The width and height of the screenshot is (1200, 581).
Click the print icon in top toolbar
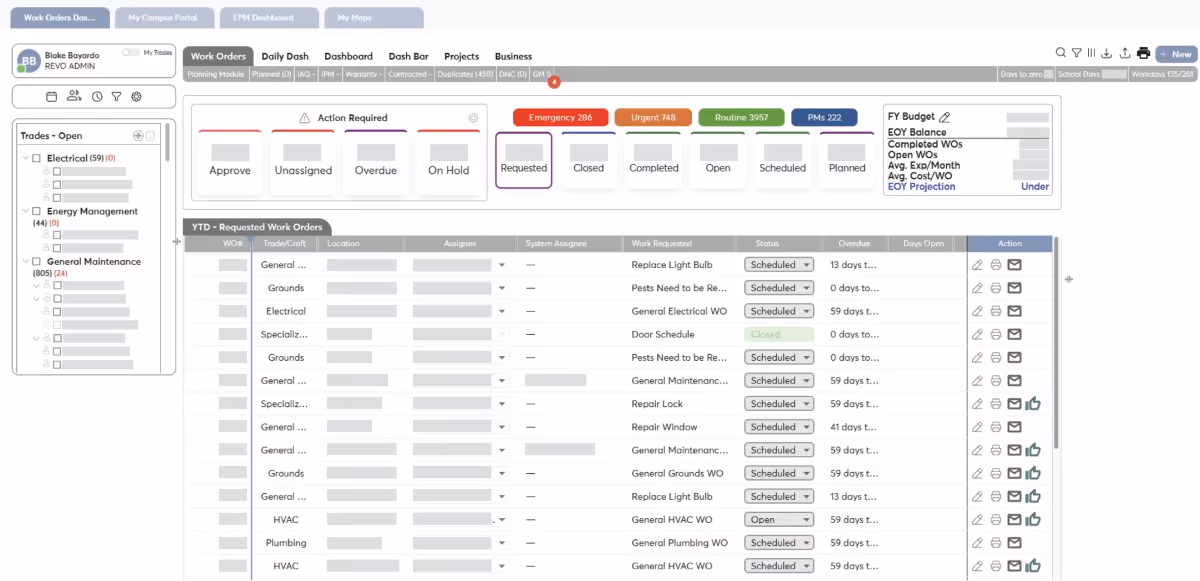click(1143, 54)
